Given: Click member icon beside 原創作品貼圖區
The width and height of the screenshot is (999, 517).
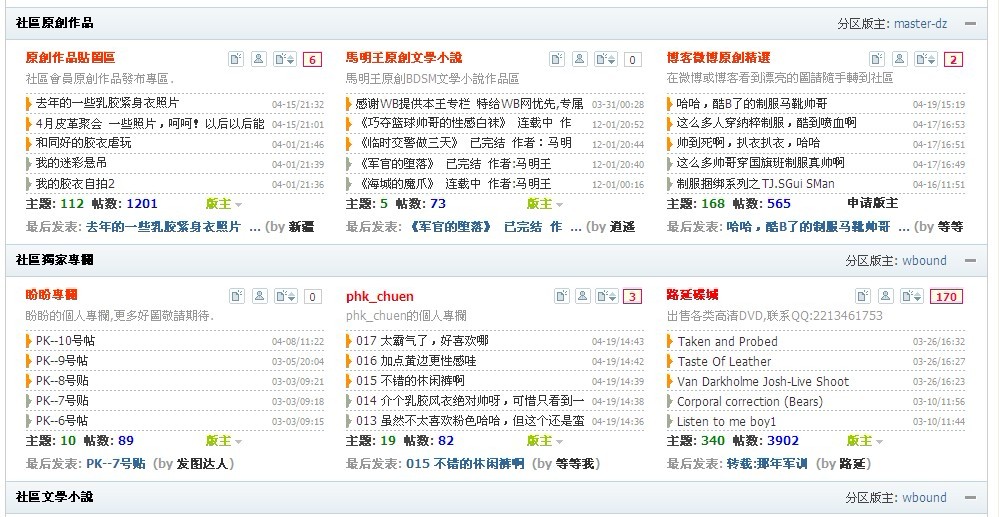Looking at the screenshot, I should [259, 59].
